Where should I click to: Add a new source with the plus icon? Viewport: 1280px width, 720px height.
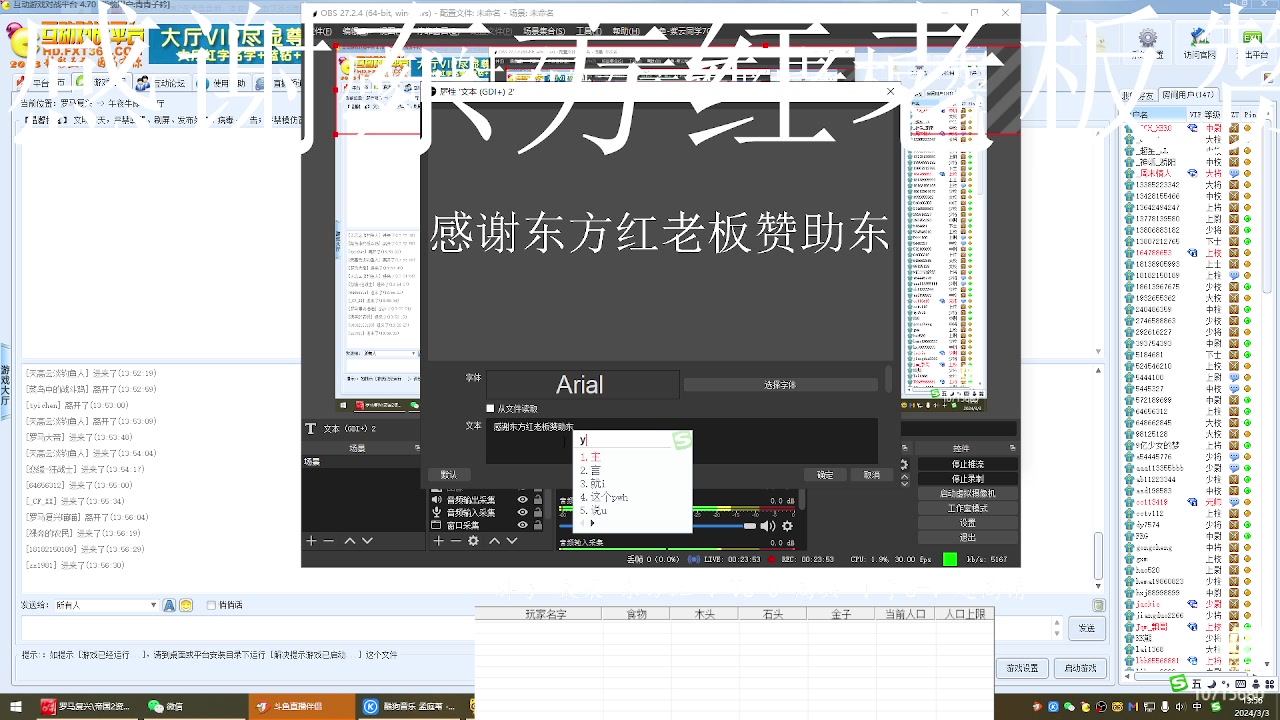437,540
